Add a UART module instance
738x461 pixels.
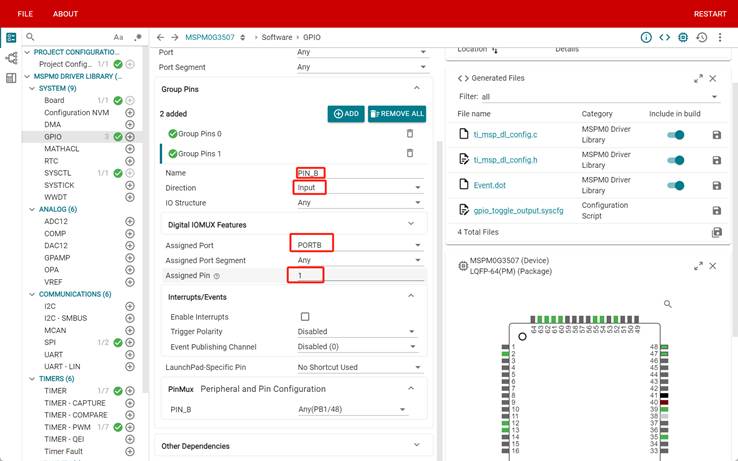(130, 355)
